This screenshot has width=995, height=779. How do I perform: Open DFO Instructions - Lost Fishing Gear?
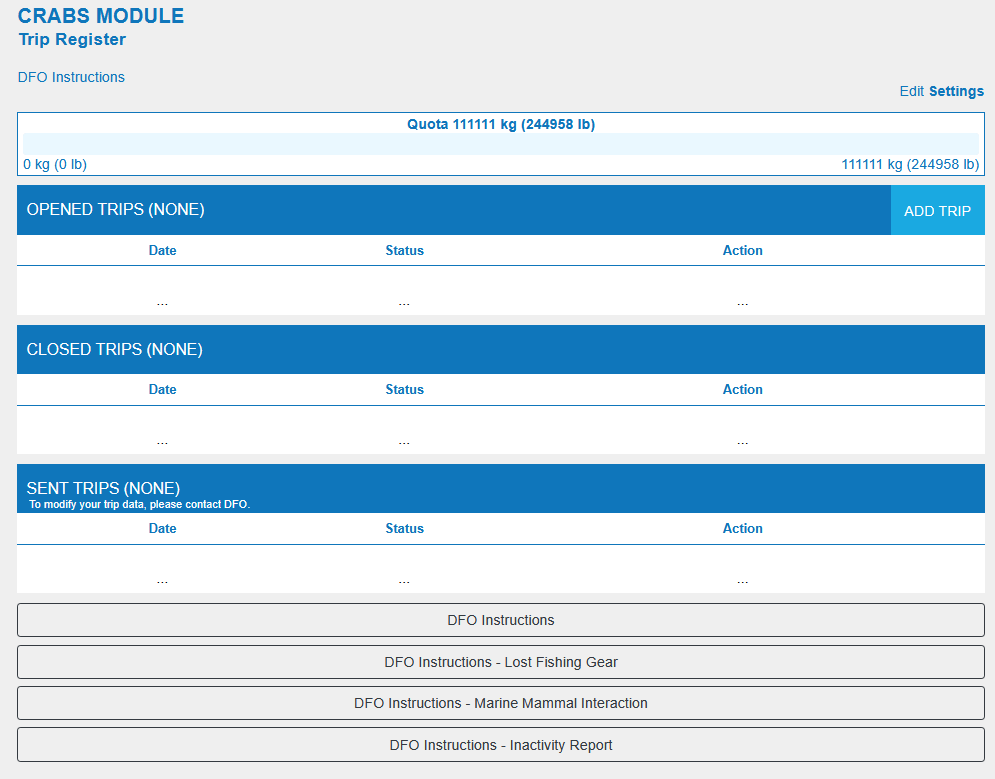500,662
